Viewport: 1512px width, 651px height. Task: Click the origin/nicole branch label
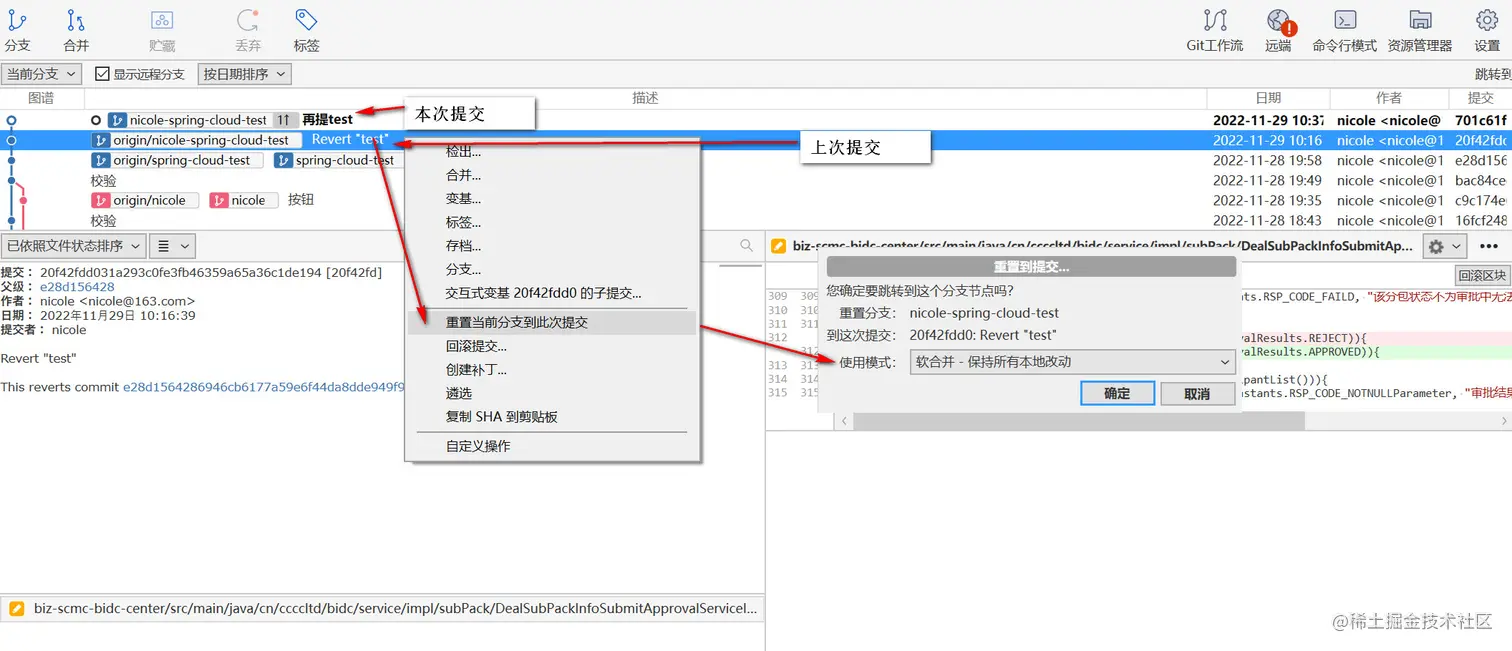click(145, 200)
